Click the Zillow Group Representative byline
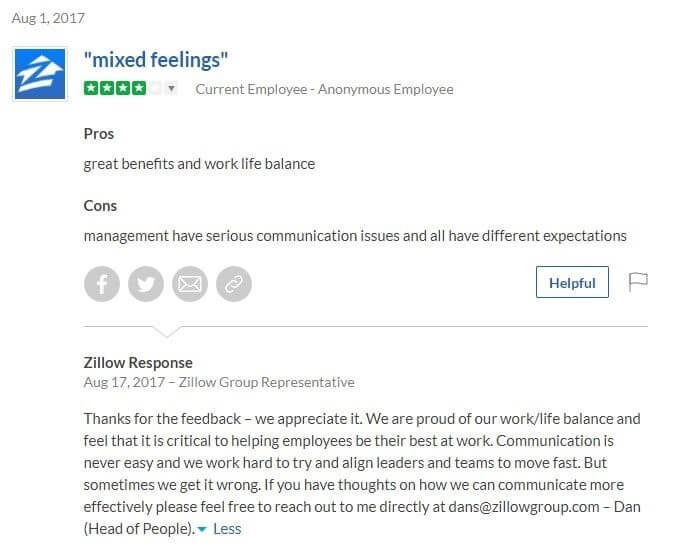This screenshot has width=676, height=553. pos(266,382)
